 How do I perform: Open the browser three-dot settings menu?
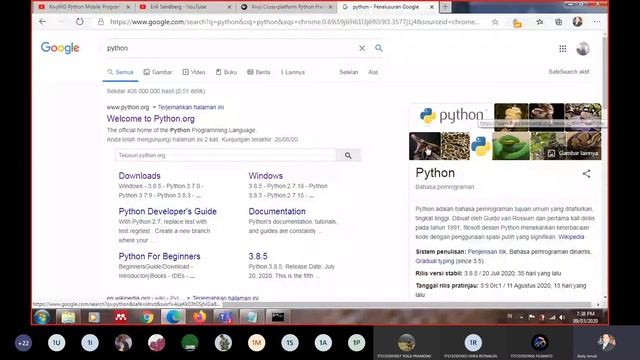(x=597, y=22)
